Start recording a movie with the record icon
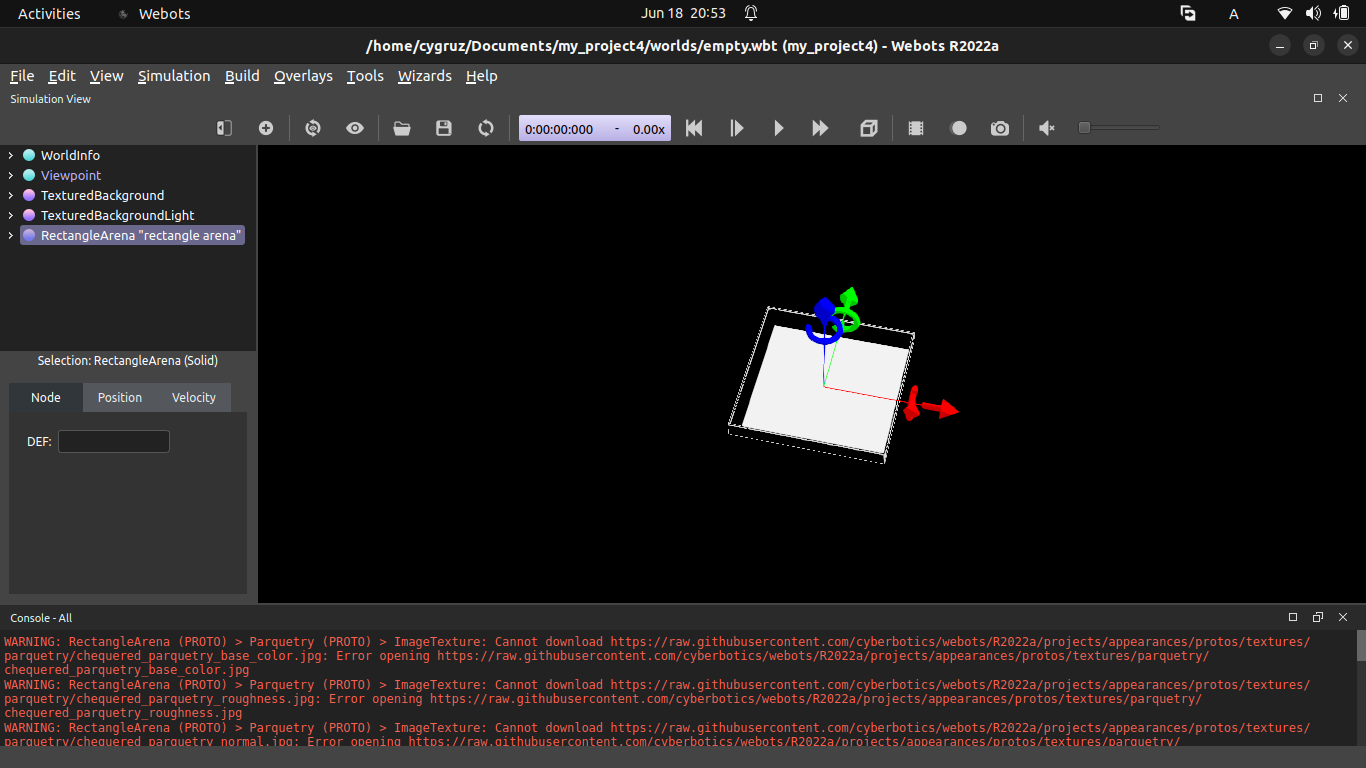Screen dimensions: 1366x768 [958, 128]
